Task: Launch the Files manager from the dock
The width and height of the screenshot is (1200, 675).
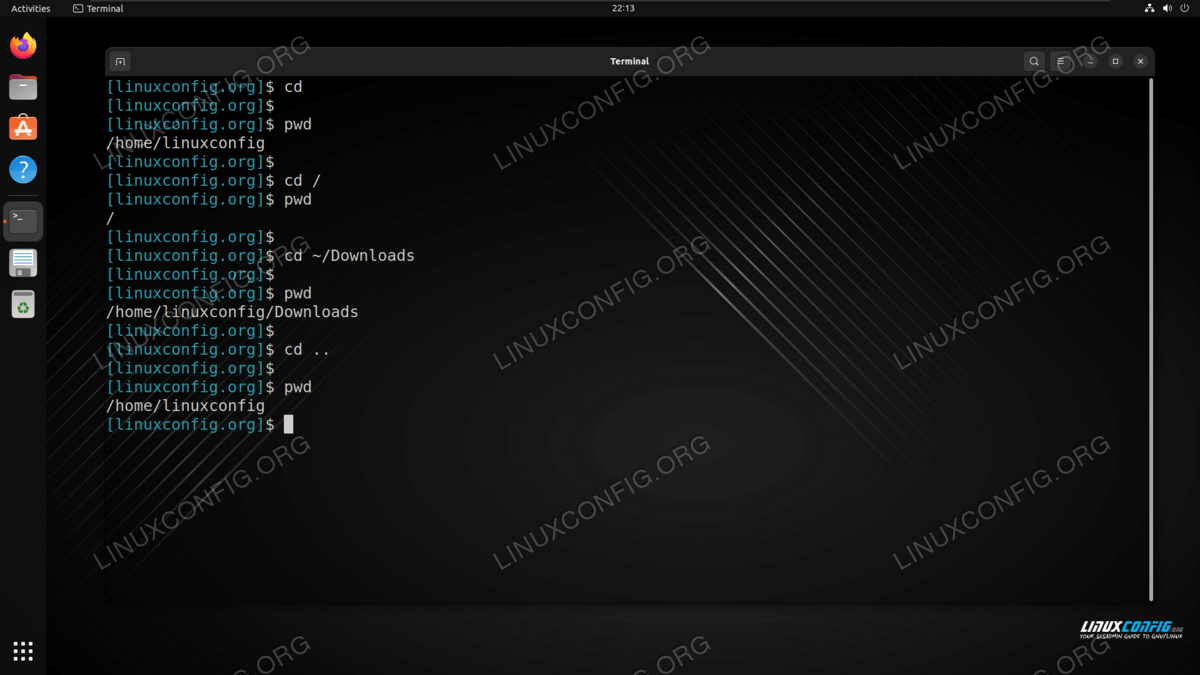Action: (x=23, y=87)
